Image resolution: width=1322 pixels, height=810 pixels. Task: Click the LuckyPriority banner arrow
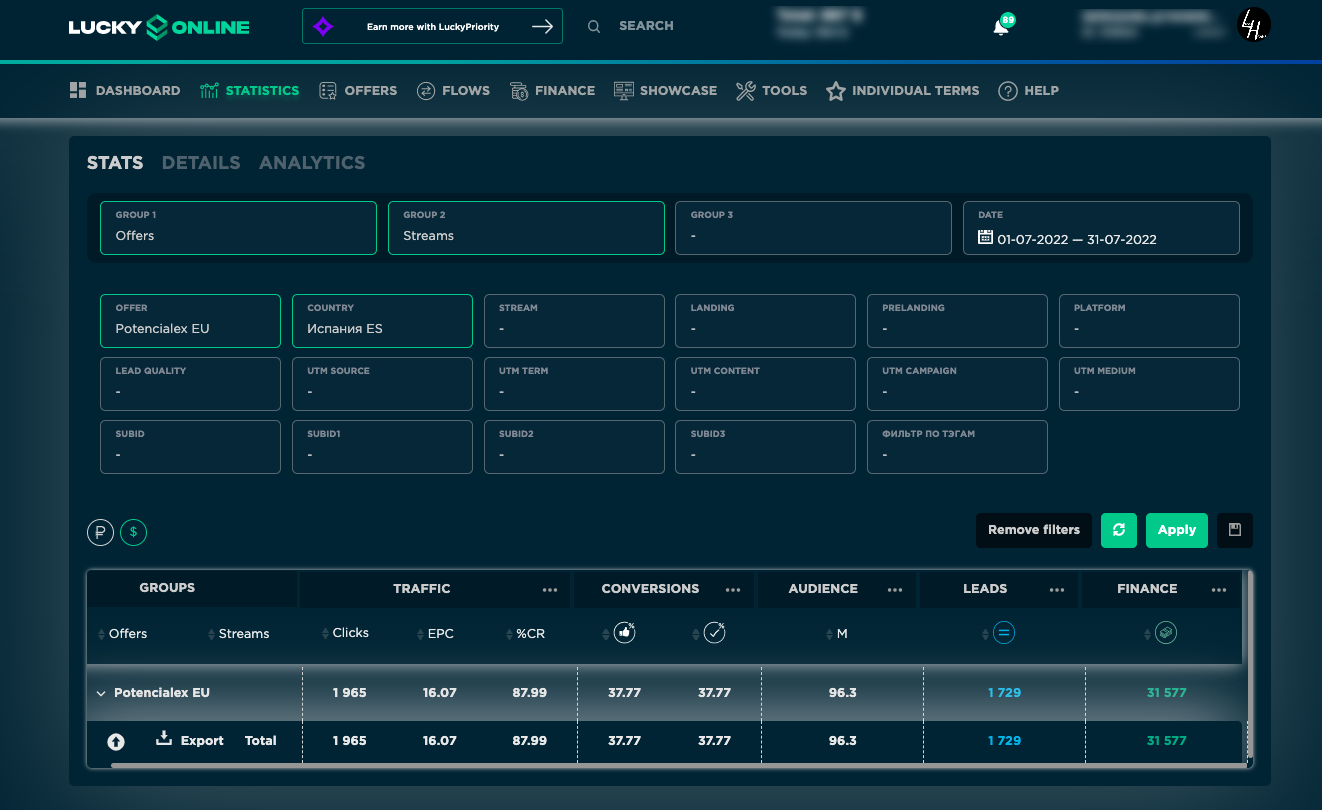coord(542,27)
